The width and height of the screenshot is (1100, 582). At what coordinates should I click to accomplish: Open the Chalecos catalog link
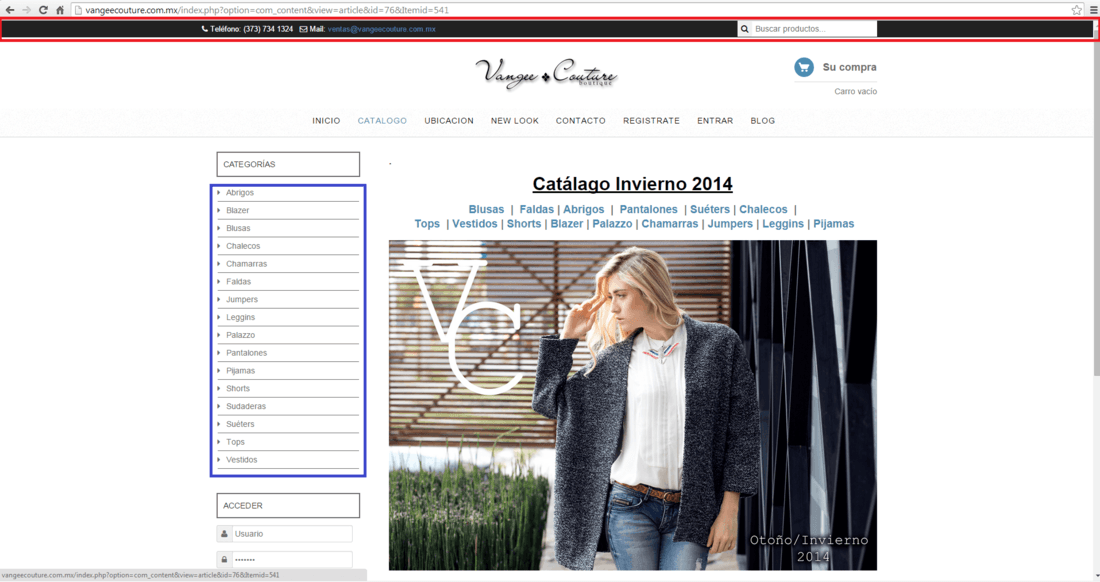pos(763,209)
